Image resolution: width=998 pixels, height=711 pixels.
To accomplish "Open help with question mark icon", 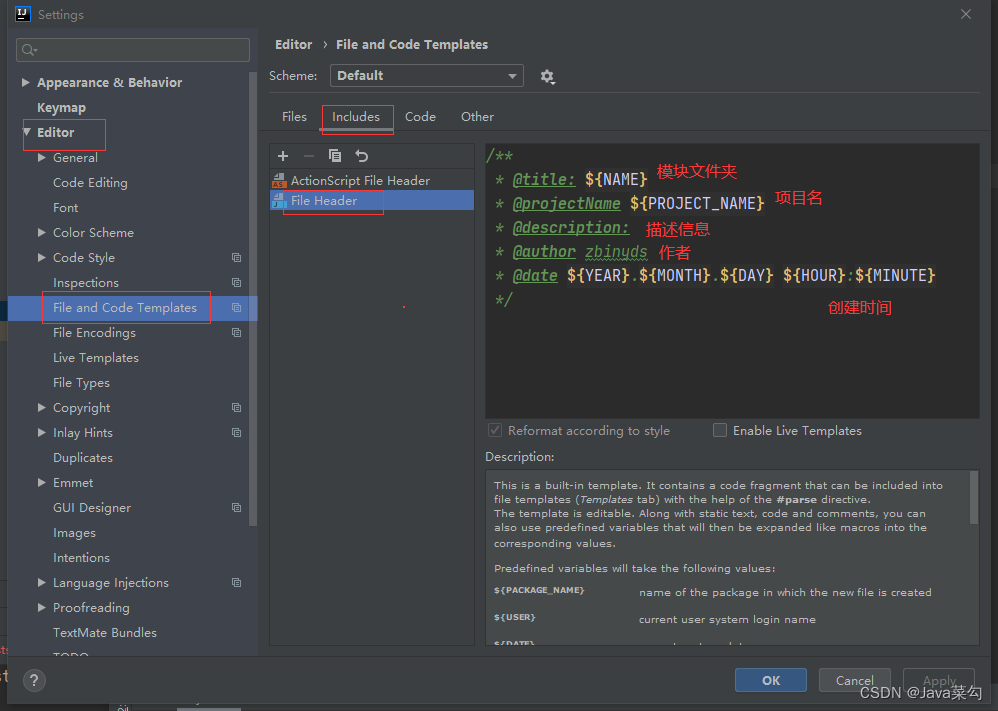I will (34, 680).
